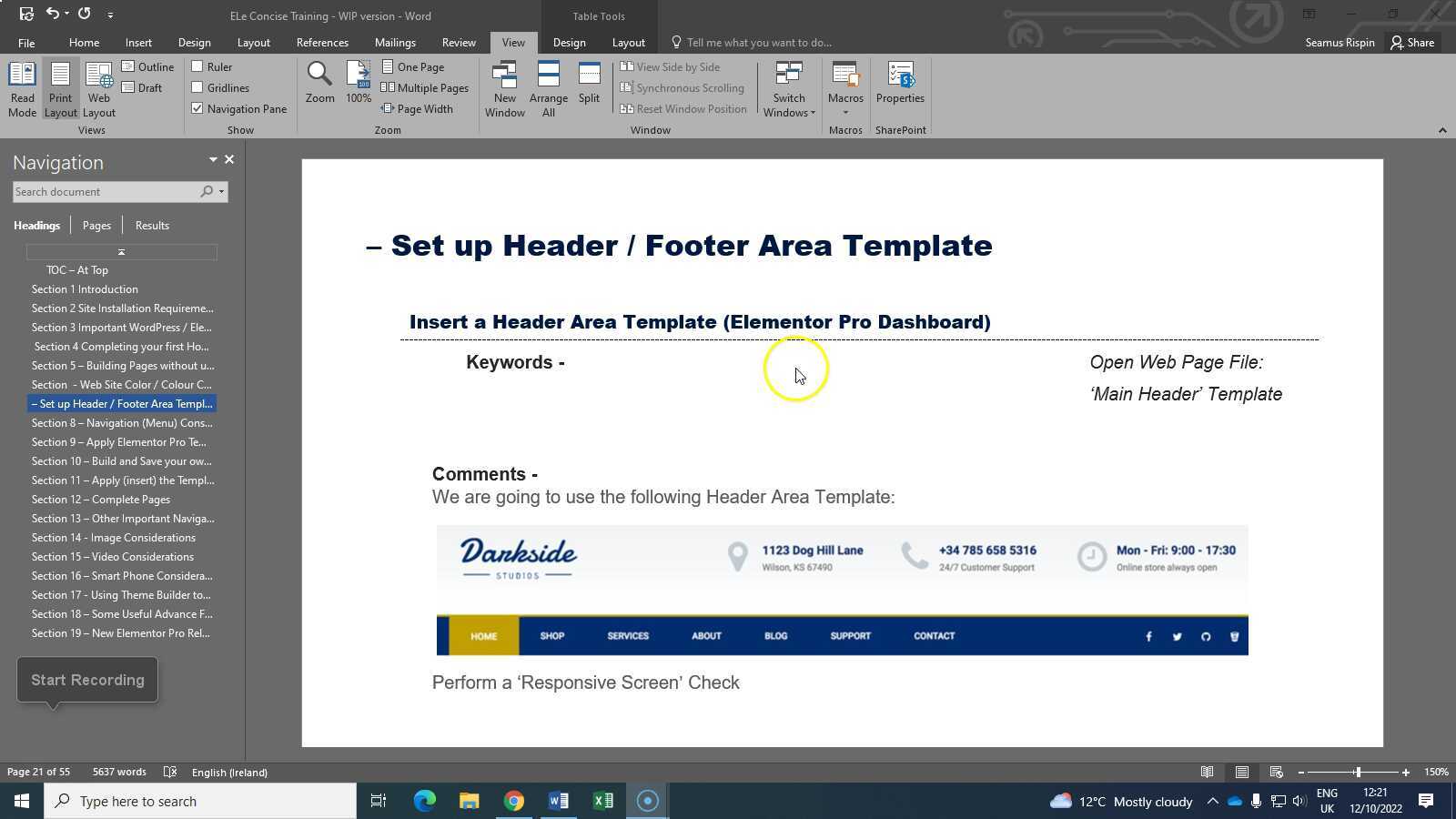
Task: Click the Start Recording button
Action: coord(86,679)
